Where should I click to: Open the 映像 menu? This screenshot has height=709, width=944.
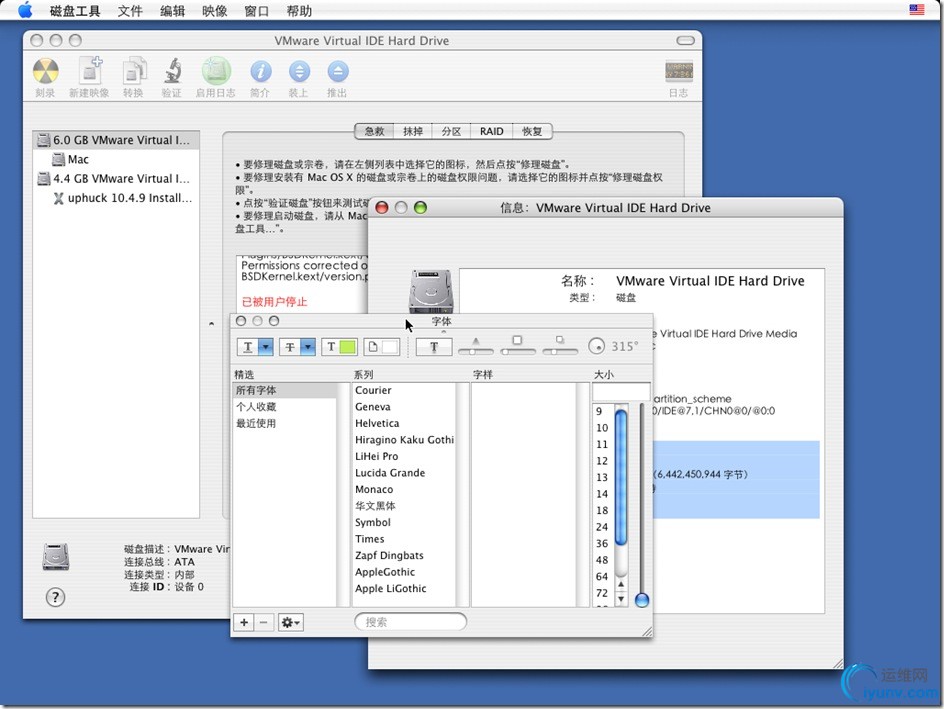(x=214, y=11)
